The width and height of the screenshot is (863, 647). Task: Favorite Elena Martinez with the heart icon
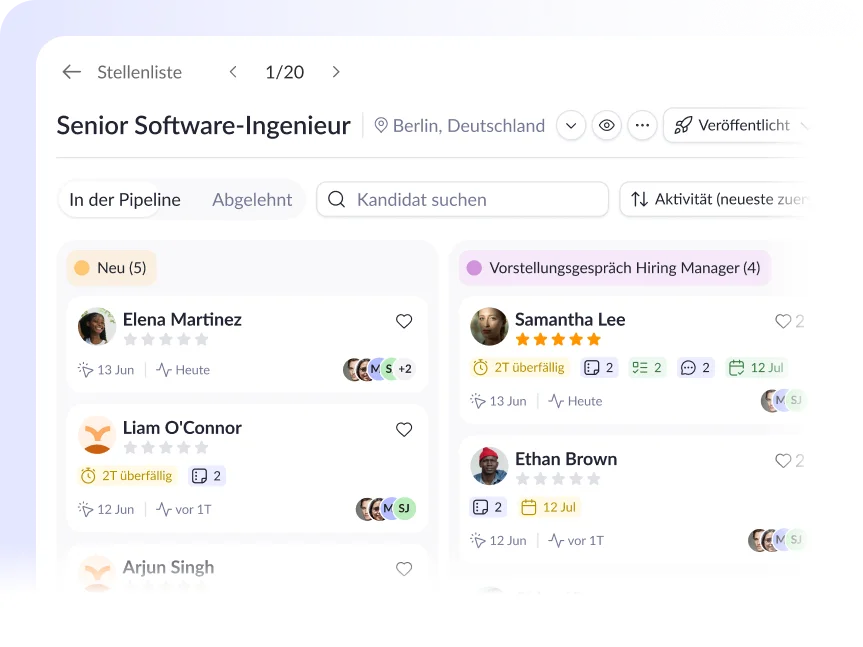tap(404, 321)
